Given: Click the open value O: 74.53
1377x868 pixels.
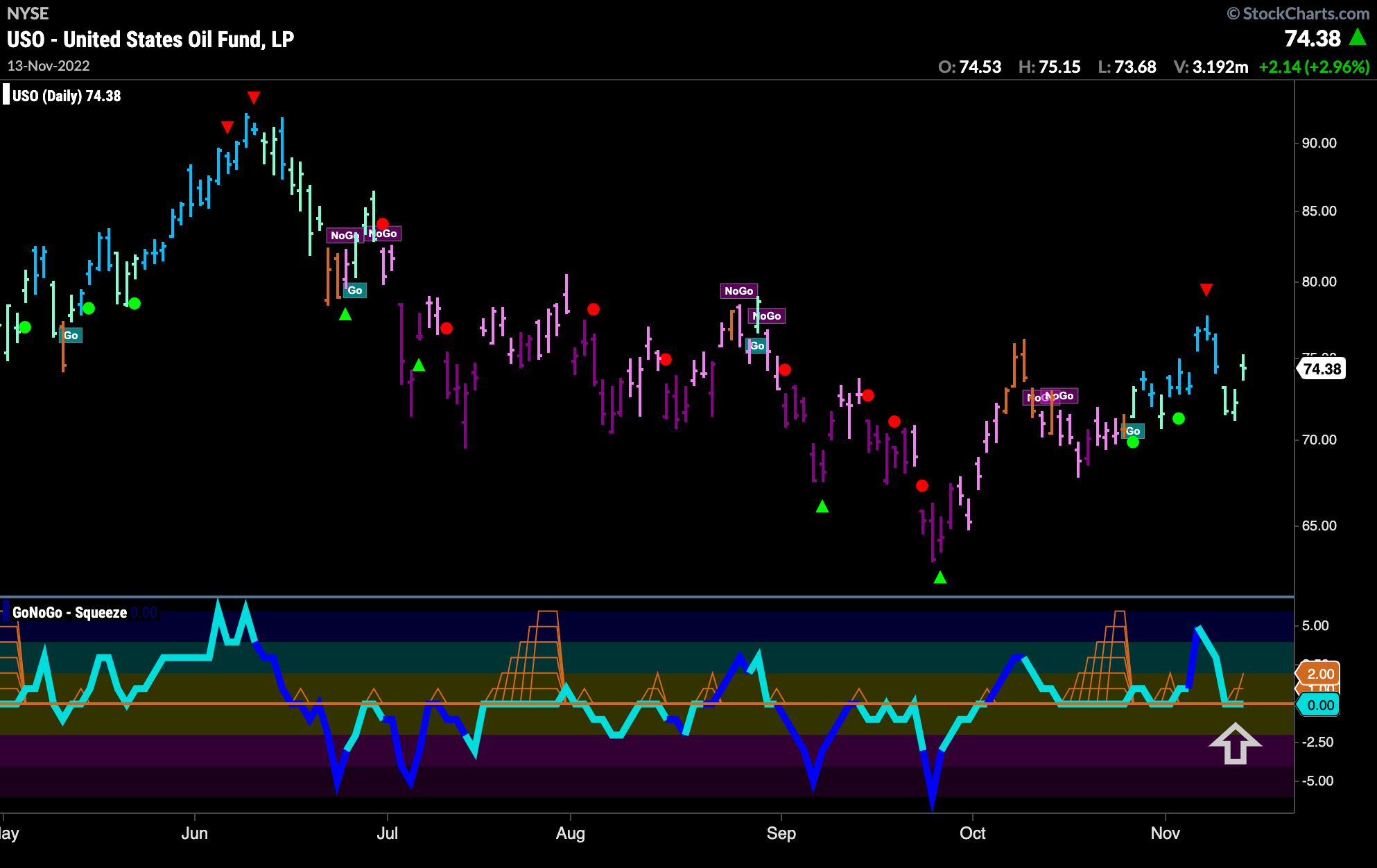Looking at the screenshot, I should pyautogui.click(x=969, y=67).
